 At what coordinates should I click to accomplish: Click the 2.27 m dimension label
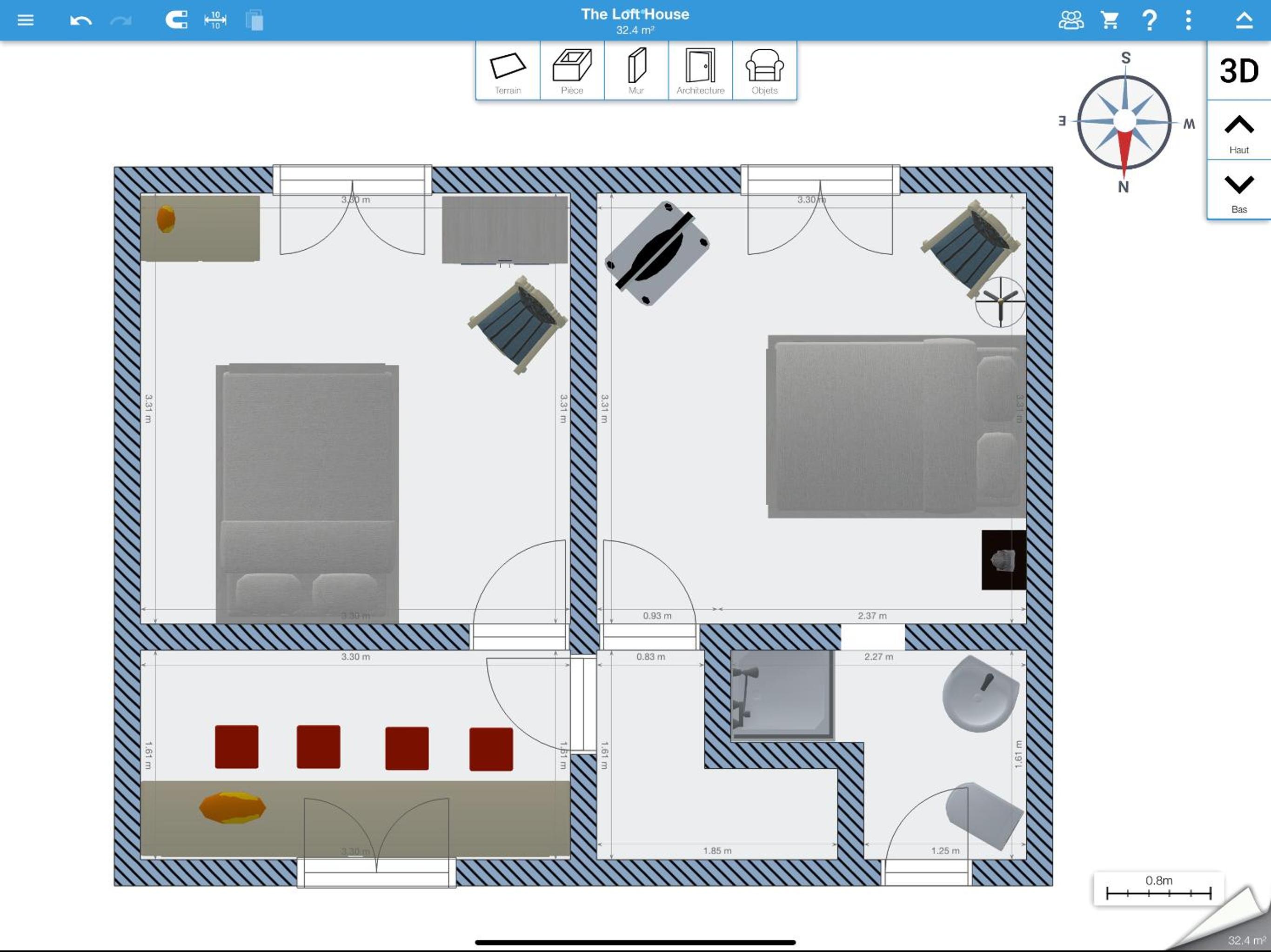(878, 657)
